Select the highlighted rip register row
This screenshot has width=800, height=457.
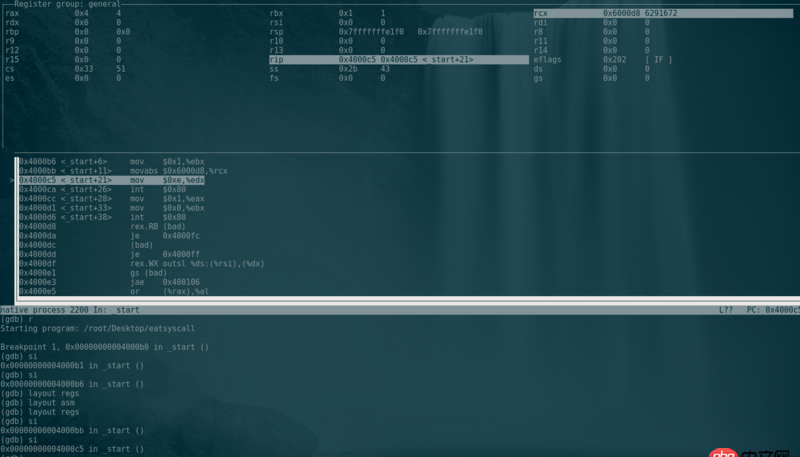tap(399, 60)
